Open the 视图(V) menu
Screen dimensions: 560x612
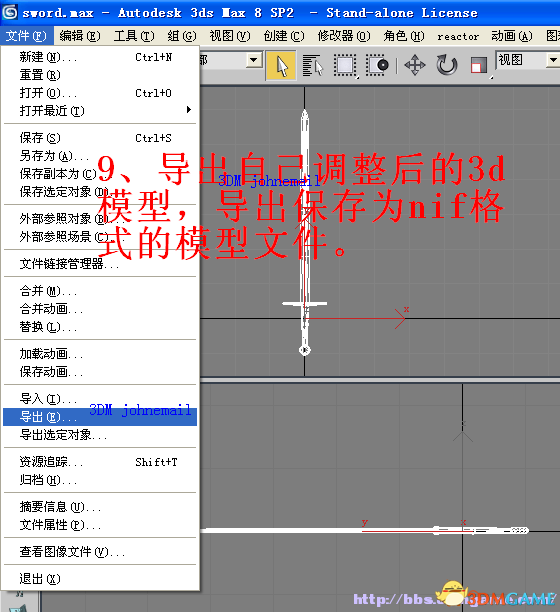coord(230,36)
